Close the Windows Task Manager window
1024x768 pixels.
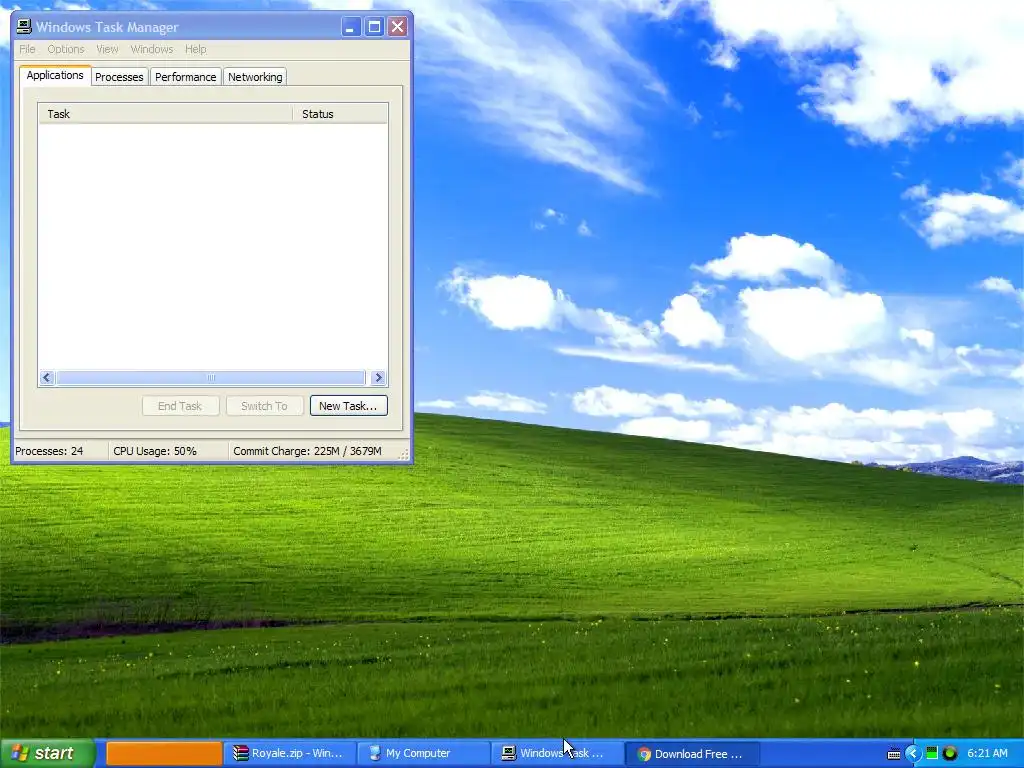coord(398,27)
